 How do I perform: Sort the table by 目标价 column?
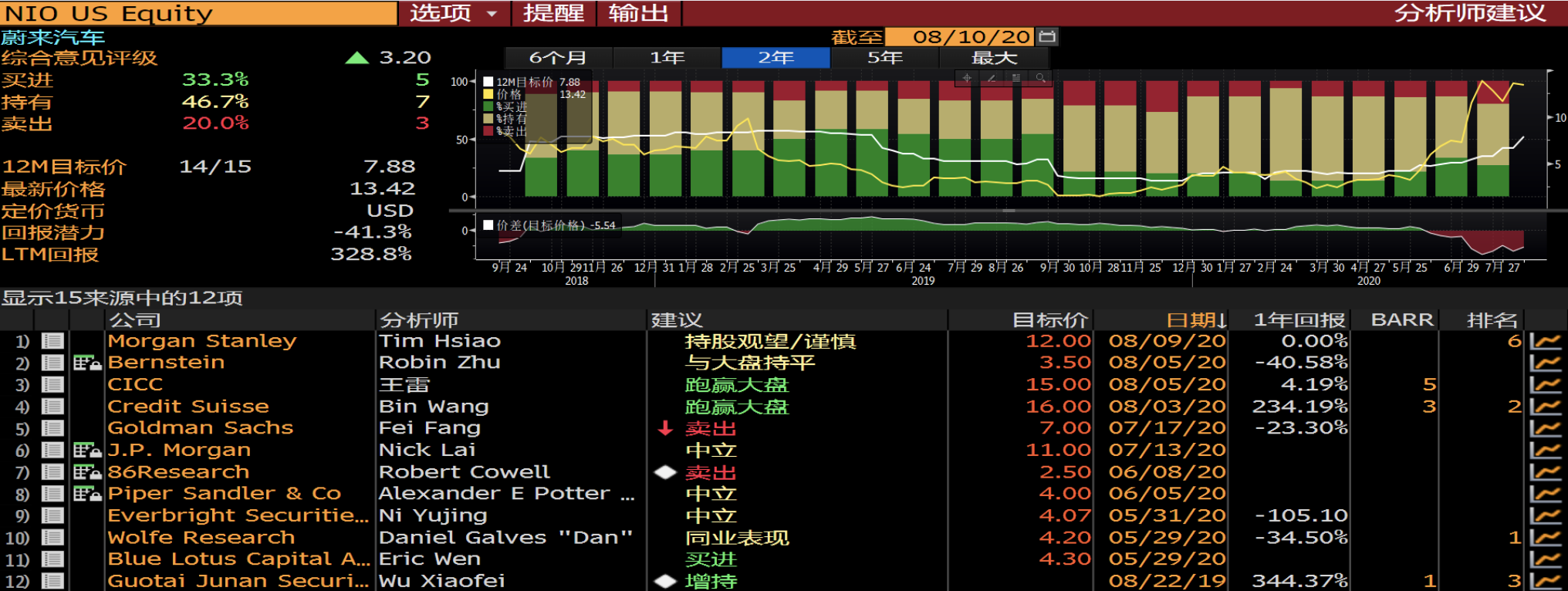click(x=1050, y=319)
